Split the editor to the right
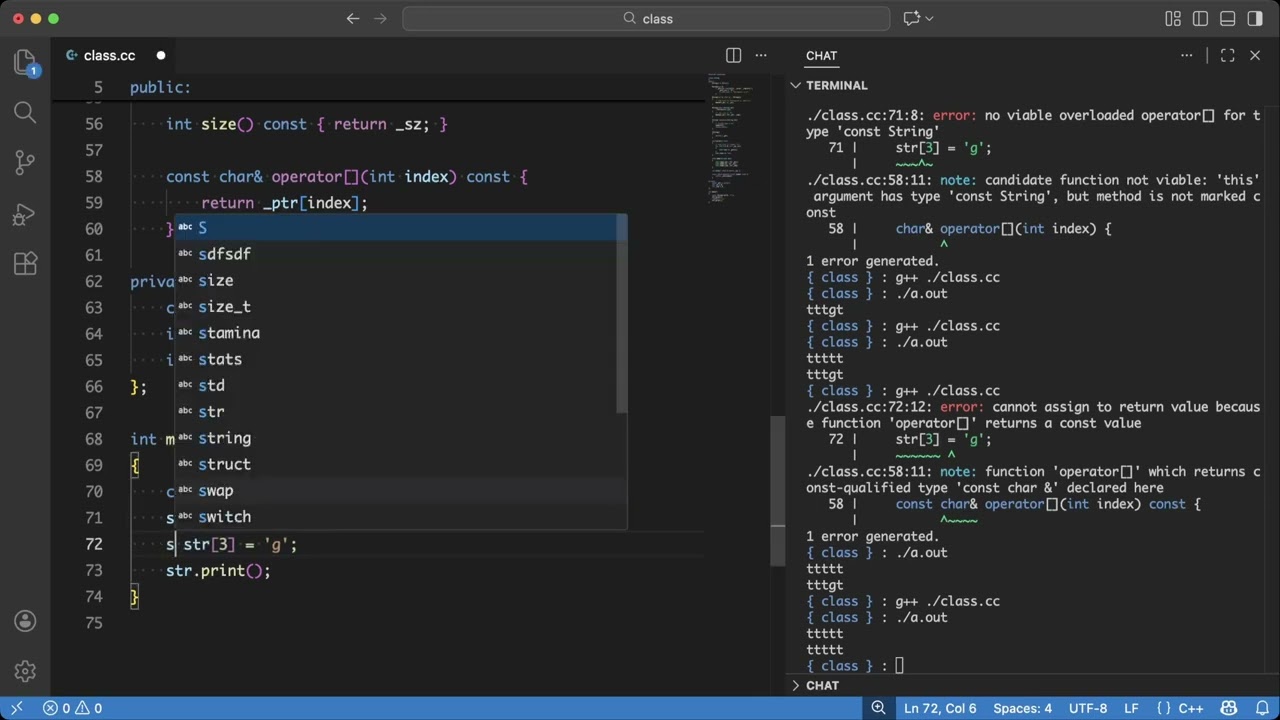 tap(733, 56)
